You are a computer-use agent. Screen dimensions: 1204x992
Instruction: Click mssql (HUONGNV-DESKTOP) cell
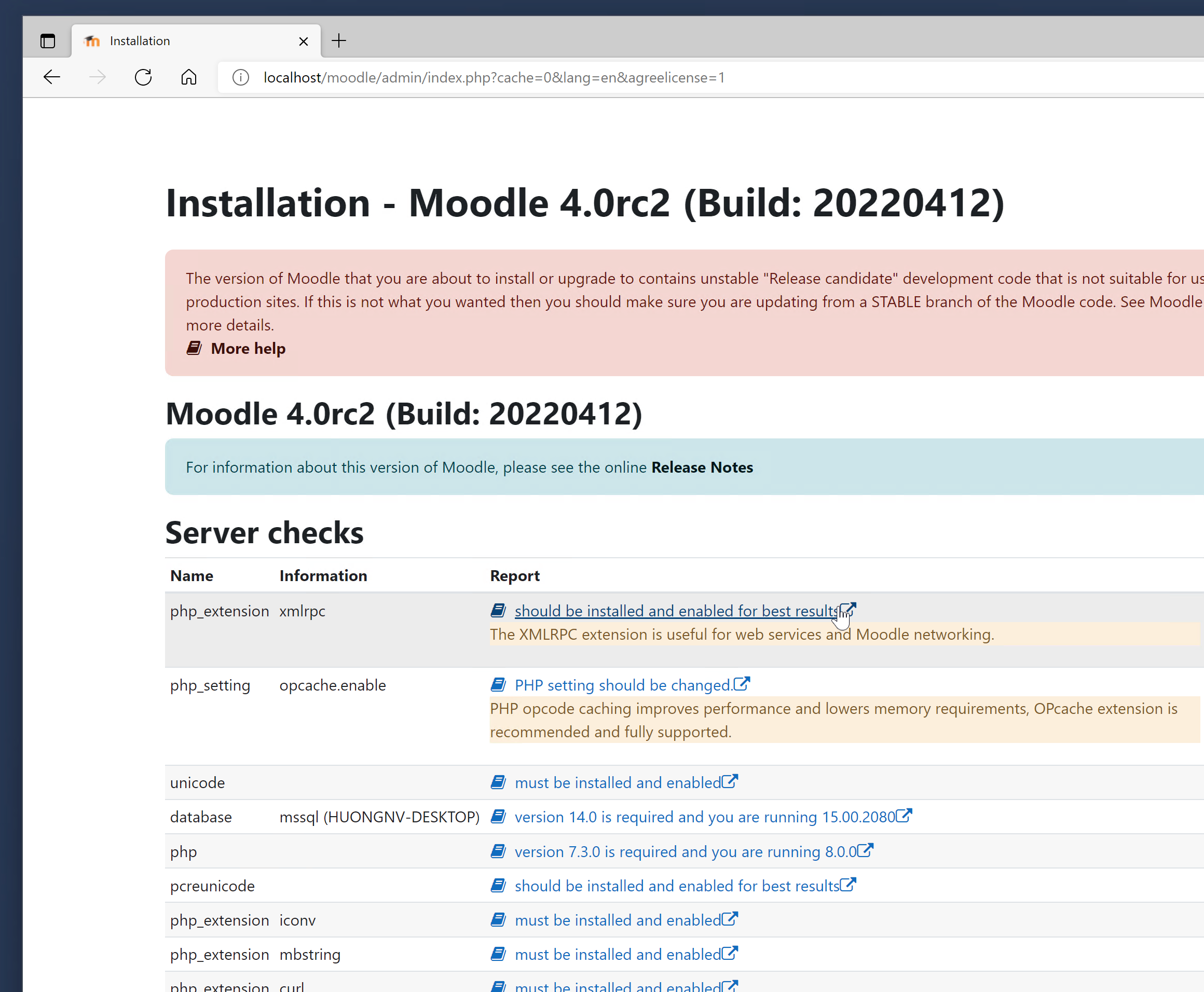379,817
